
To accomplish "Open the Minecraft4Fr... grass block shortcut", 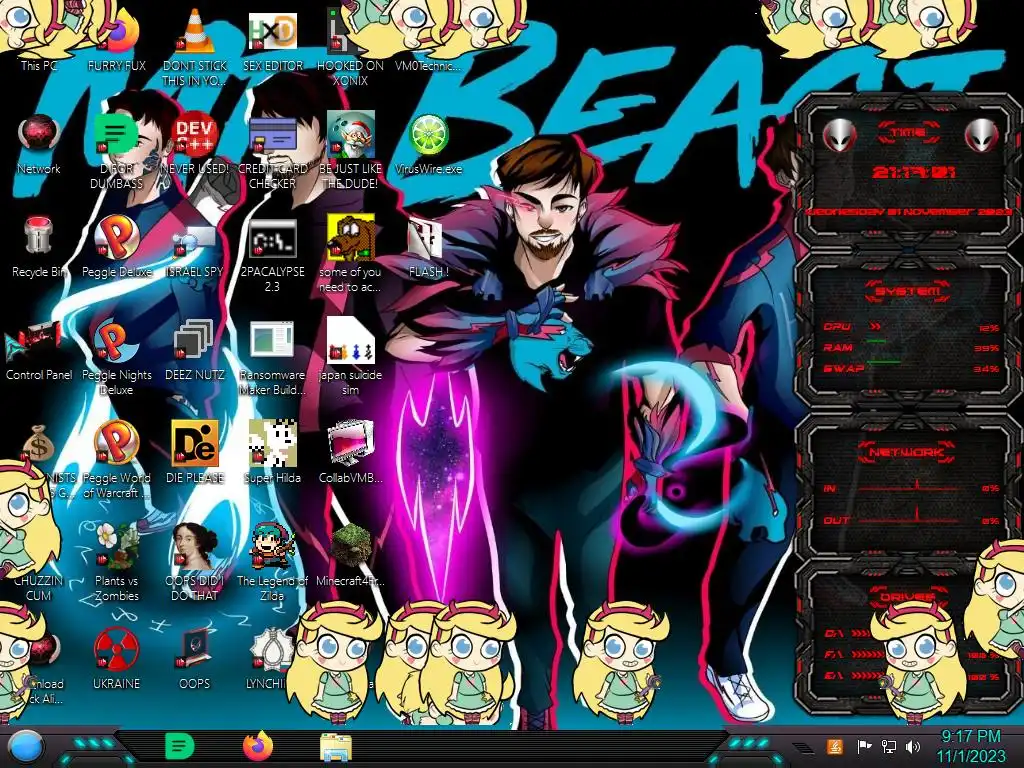I will [x=351, y=546].
